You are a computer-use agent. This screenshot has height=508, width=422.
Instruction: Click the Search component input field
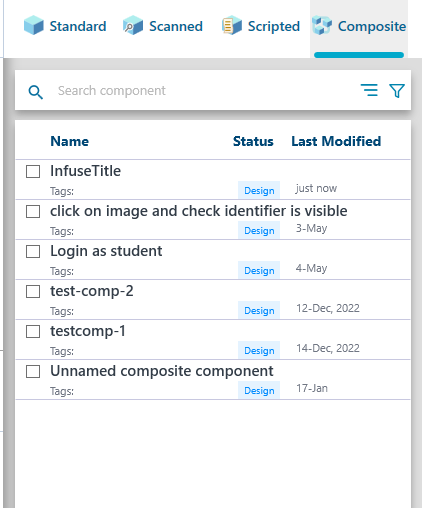point(203,91)
